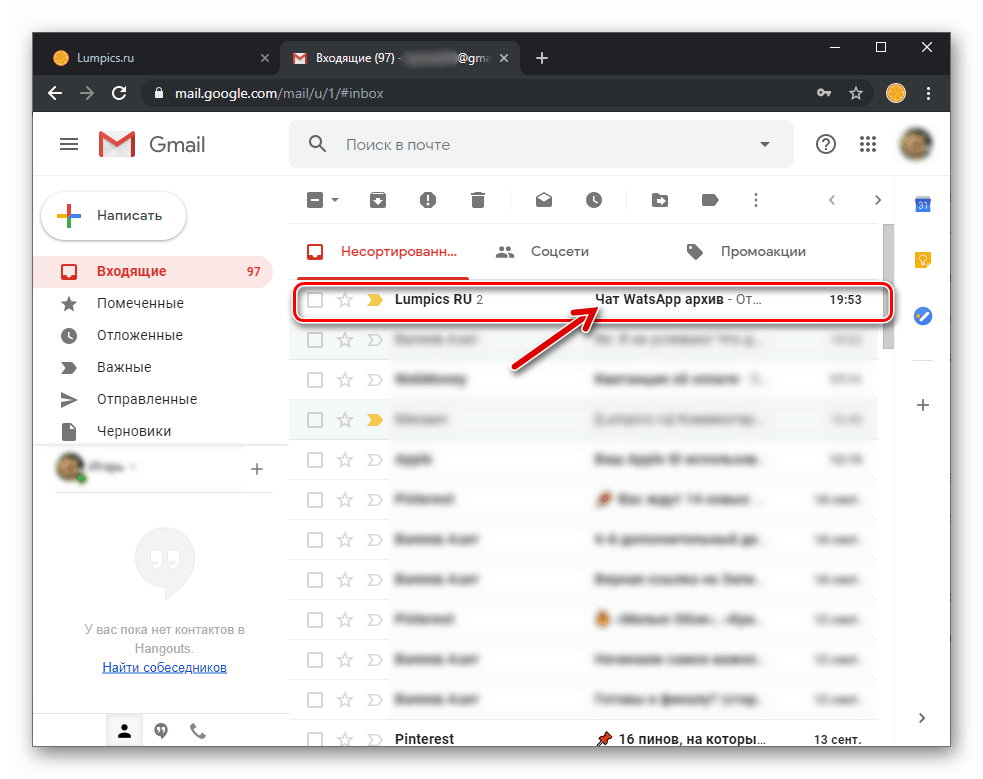Click the get add-ons plus icon
This screenshot has width=983, height=779.
[x=923, y=405]
